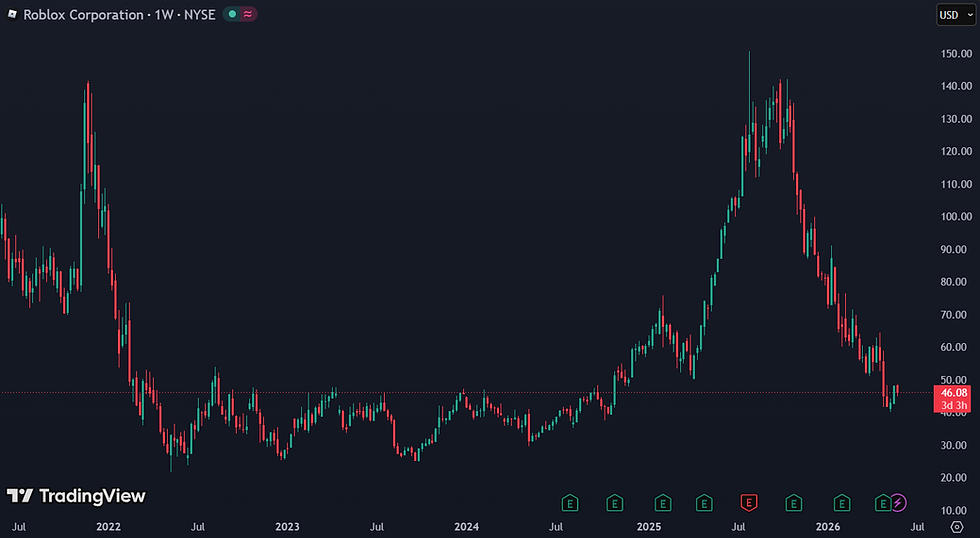Click the 1W interval label
Image resolution: width=980 pixels, height=538 pixels.
pos(164,14)
